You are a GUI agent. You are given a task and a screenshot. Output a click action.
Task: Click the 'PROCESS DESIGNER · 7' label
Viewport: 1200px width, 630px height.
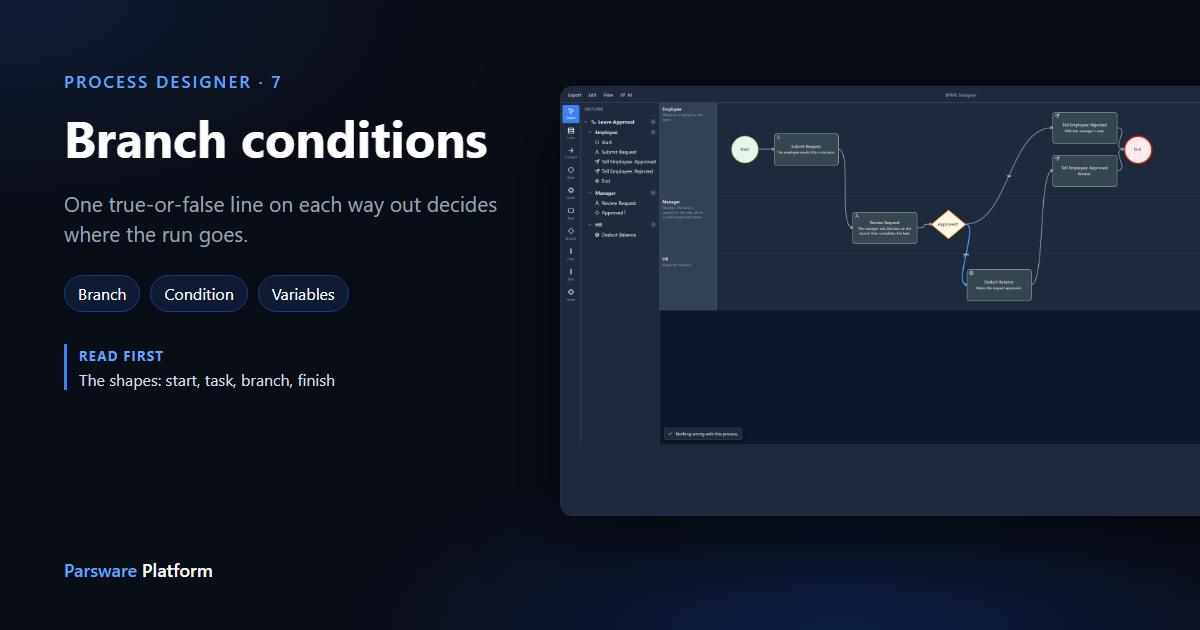point(173,82)
